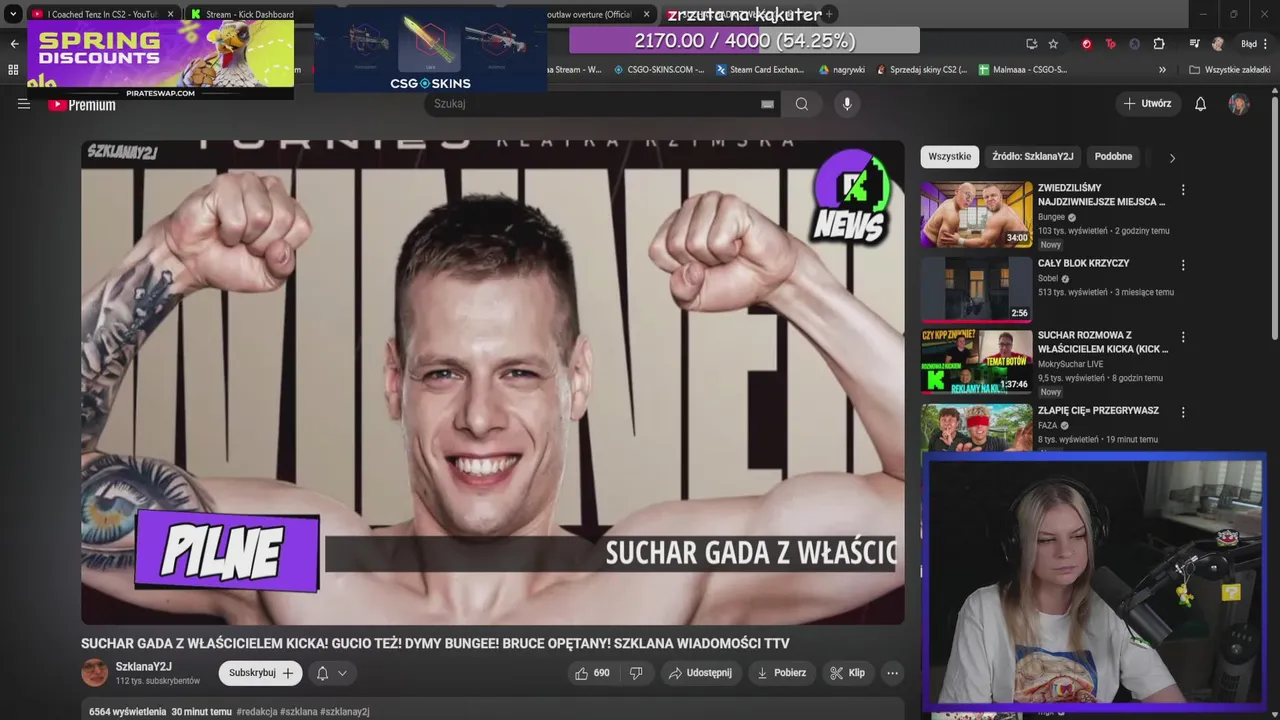
Task: Open the CSGO-SKINS.COM bookmark
Action: point(658,70)
